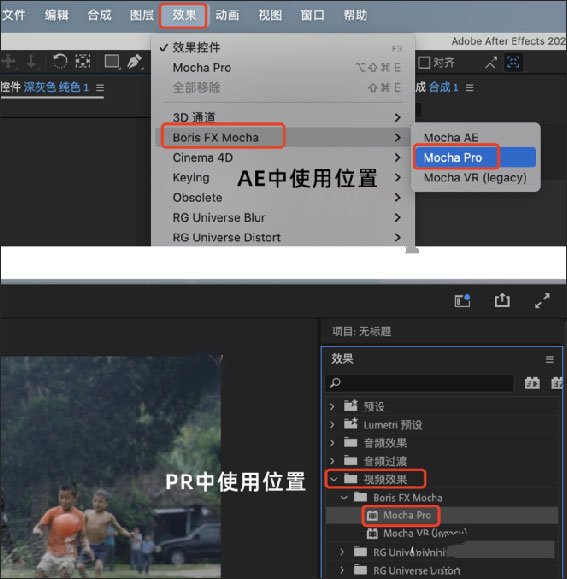The image size is (567, 579).
Task: Select the vertical move tool icon
Action: click(31, 61)
